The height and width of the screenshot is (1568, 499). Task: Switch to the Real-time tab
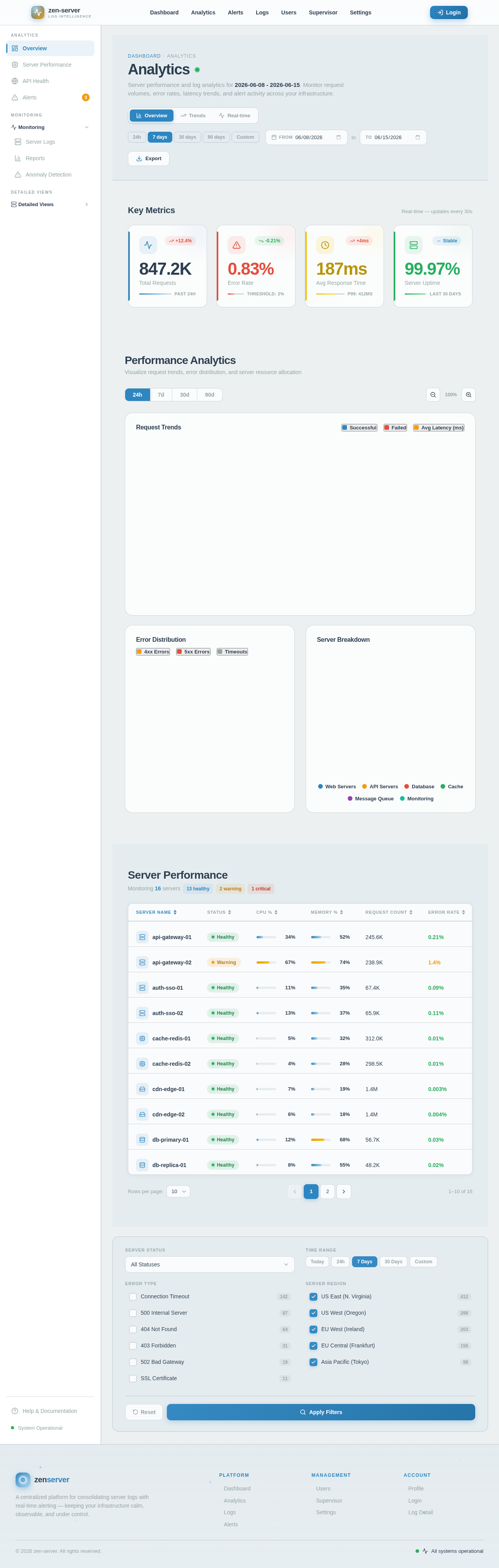point(235,116)
